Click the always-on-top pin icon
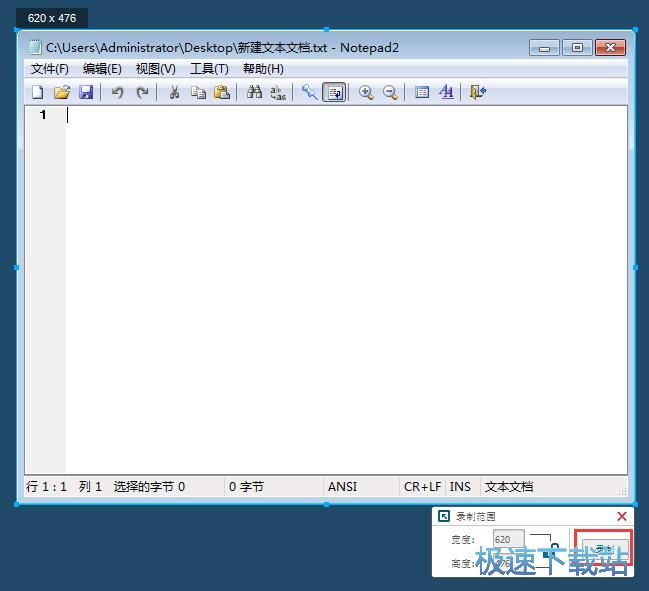Image resolution: width=649 pixels, height=591 pixels. pos(309,92)
